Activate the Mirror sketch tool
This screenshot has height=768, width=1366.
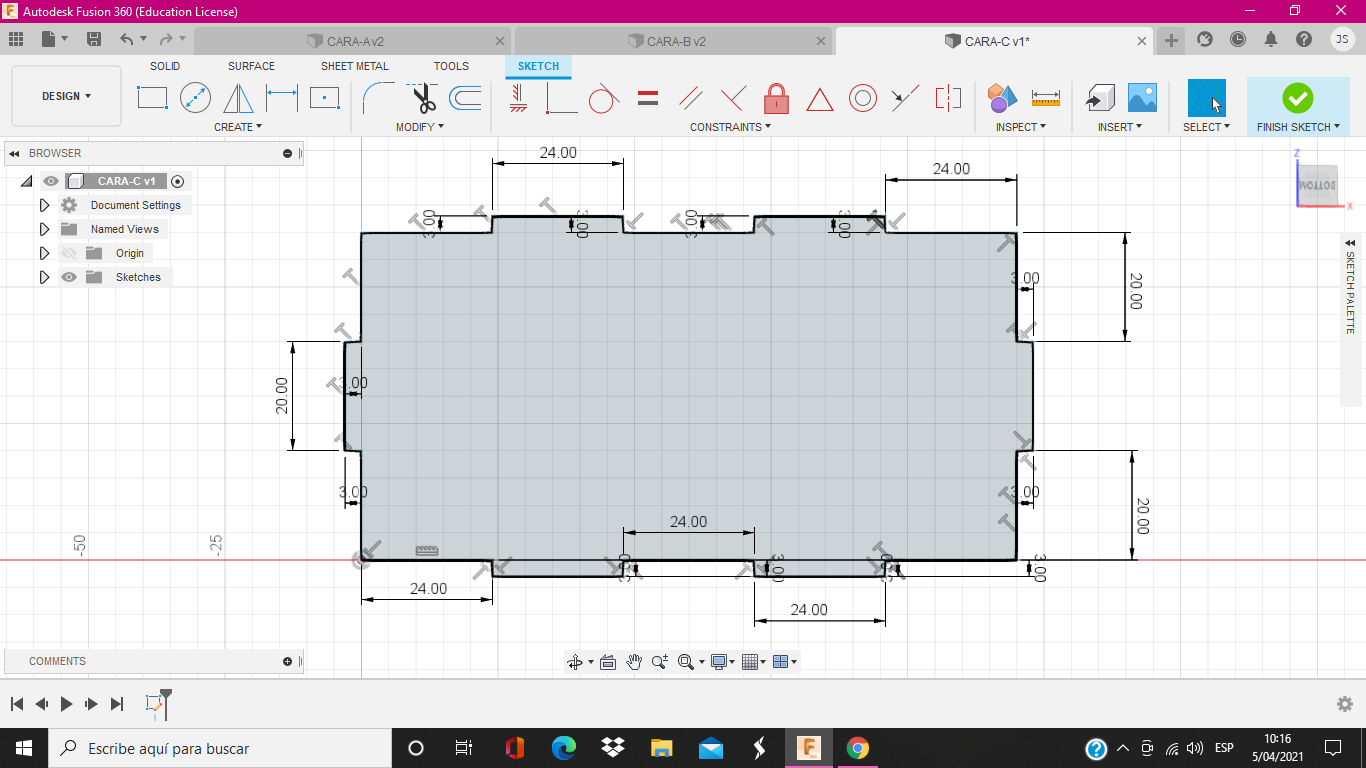point(238,98)
